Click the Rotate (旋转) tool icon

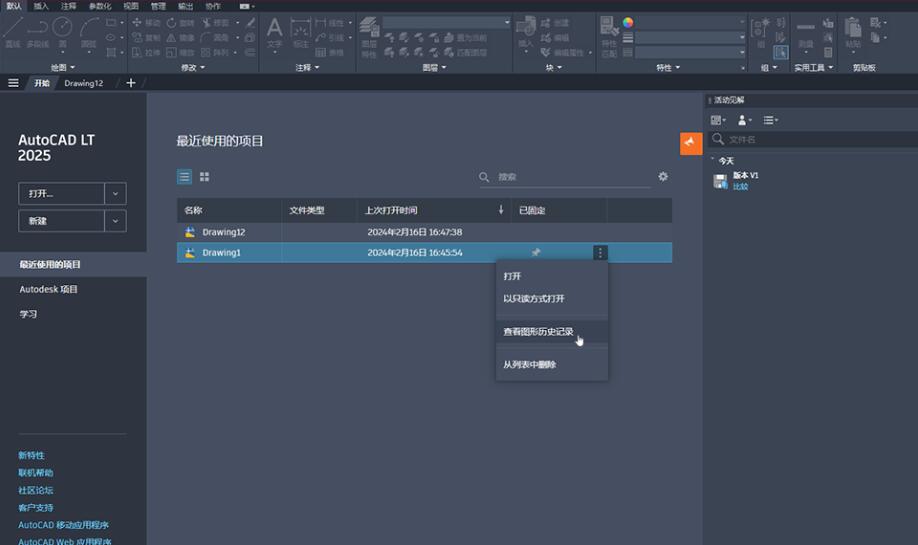[172, 23]
